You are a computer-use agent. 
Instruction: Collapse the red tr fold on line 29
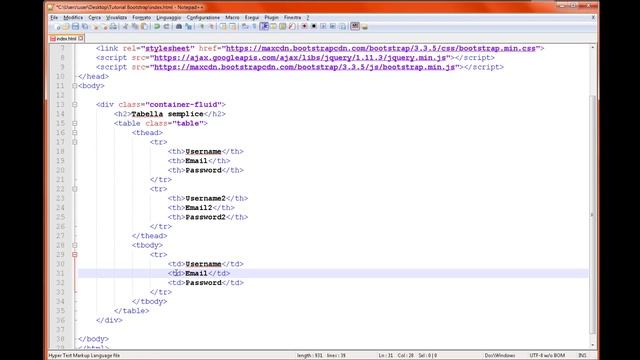pyautogui.click(x=74, y=255)
